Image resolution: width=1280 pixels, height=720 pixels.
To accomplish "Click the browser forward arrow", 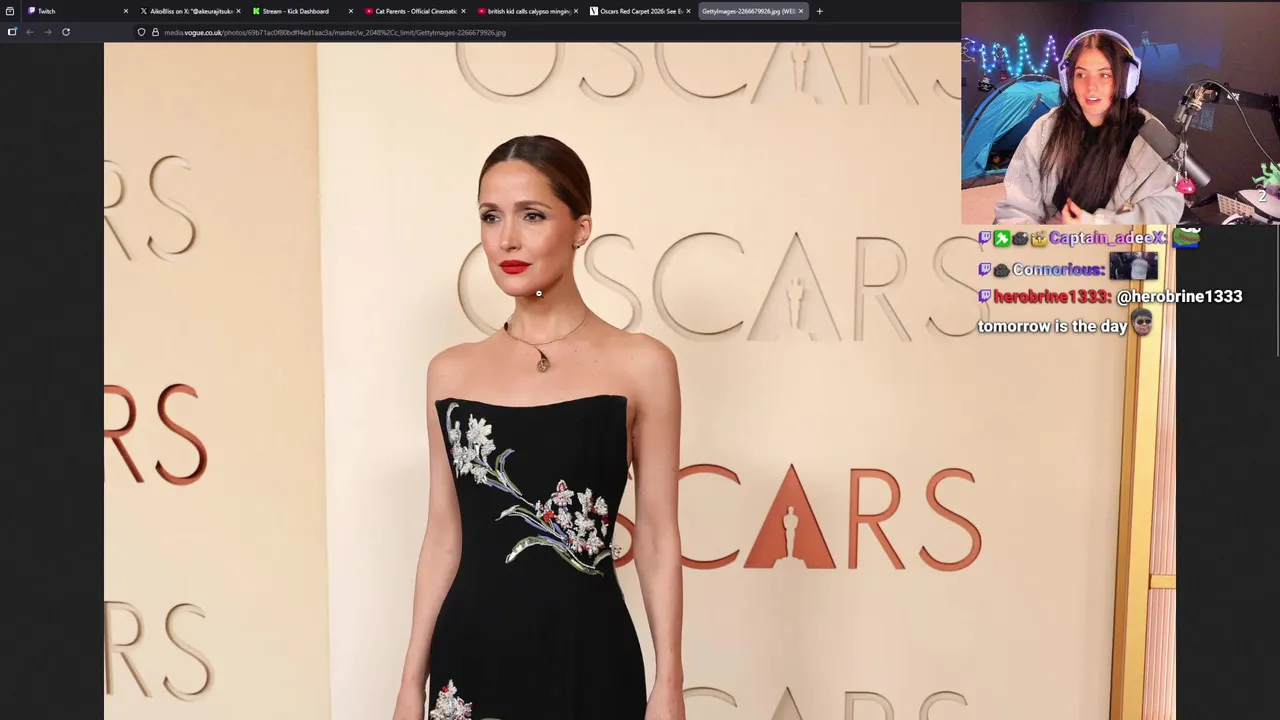I will pos(47,32).
